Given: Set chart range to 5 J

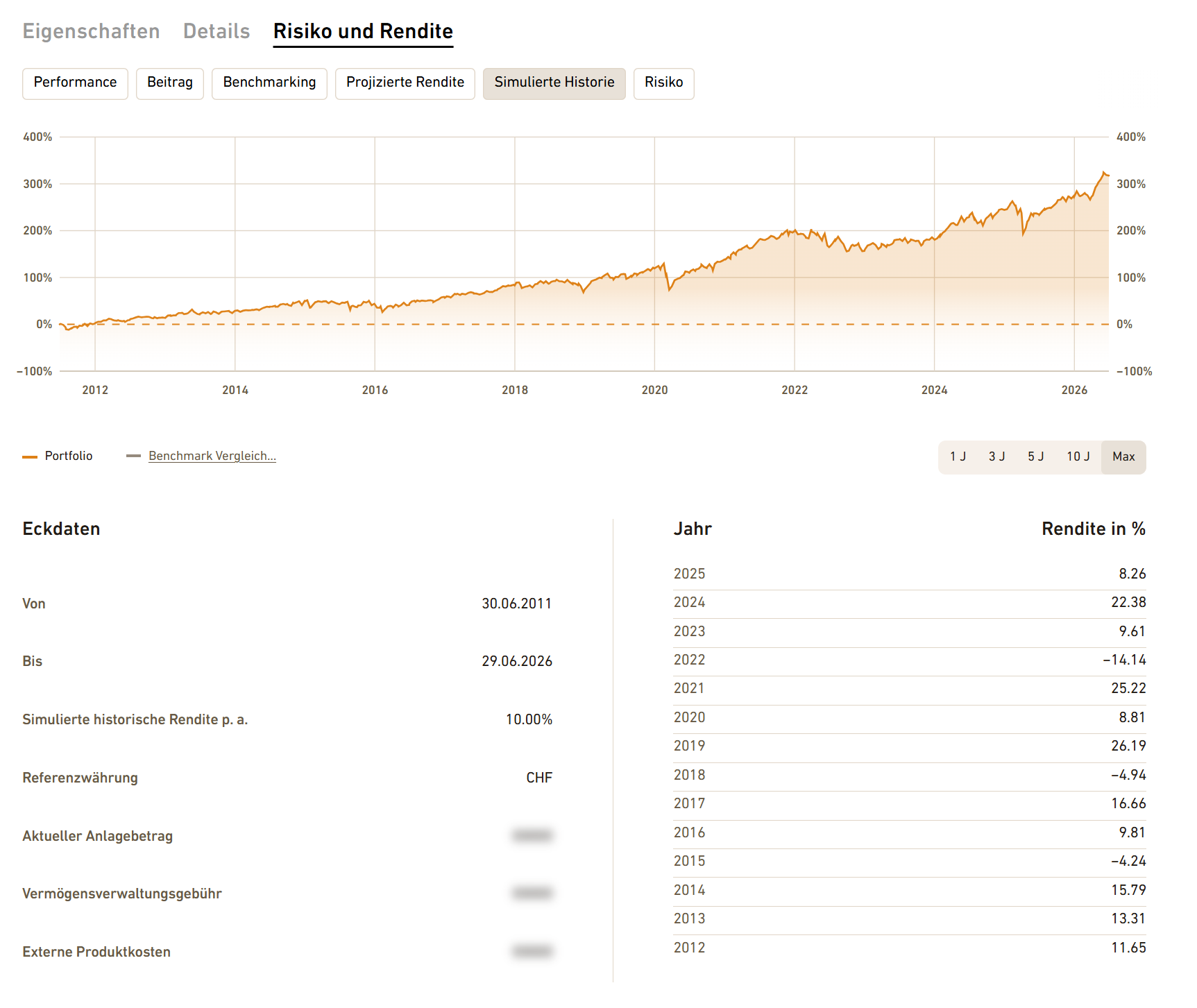Looking at the screenshot, I should tap(1035, 456).
